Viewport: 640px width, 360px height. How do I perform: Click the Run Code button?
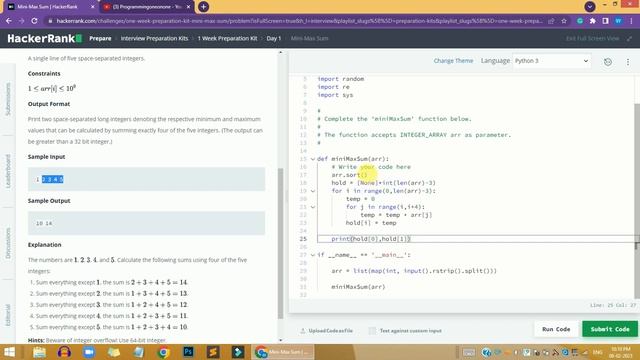pos(556,329)
